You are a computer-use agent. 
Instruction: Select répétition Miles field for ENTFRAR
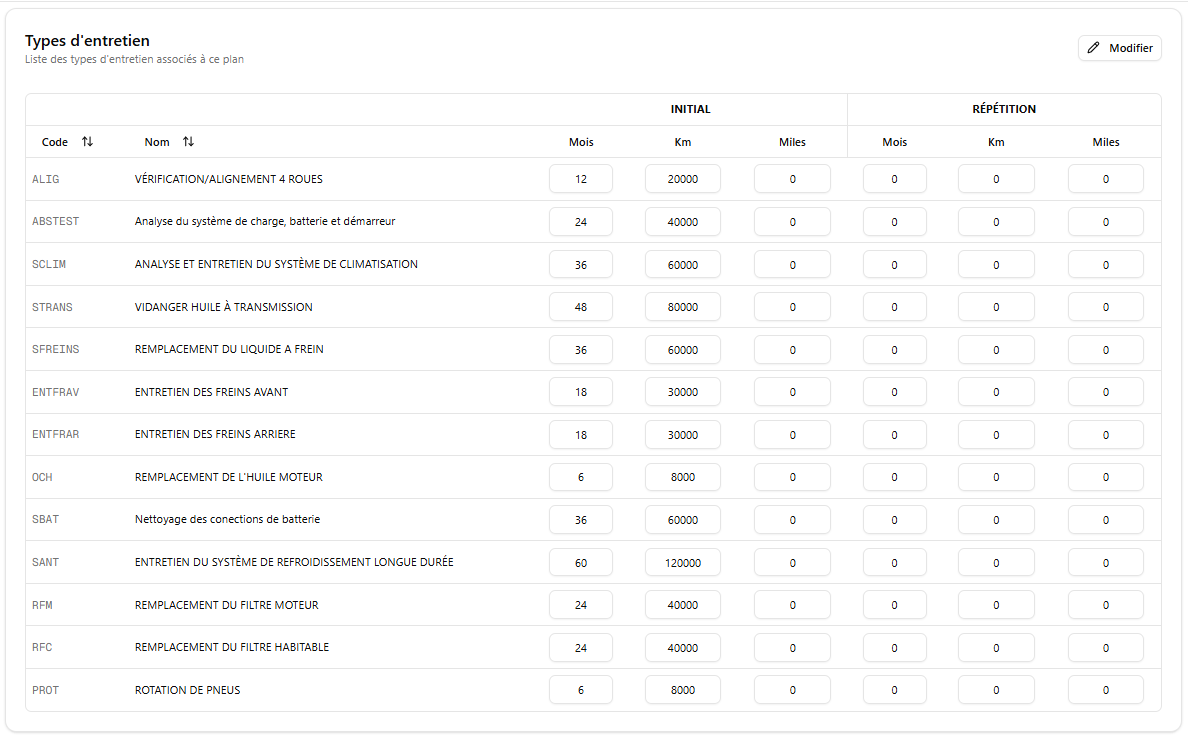coord(1105,435)
